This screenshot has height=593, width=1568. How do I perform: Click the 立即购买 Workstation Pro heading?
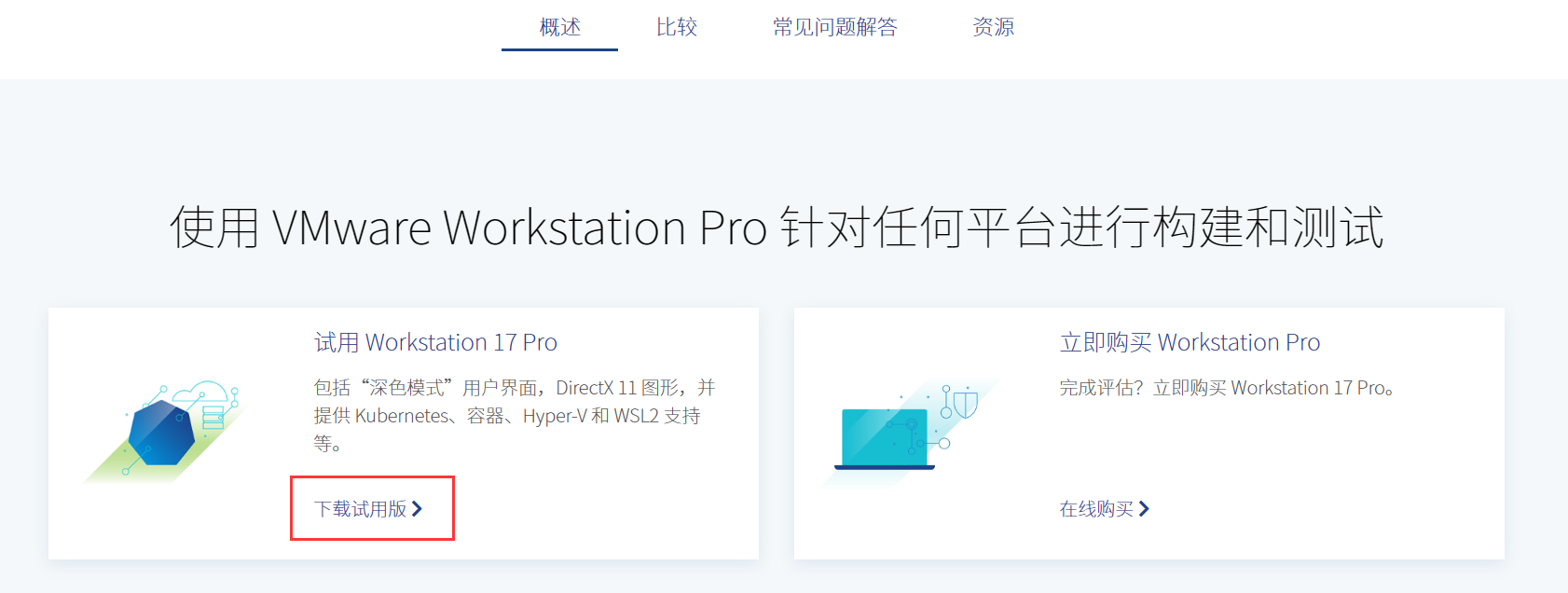[1190, 342]
